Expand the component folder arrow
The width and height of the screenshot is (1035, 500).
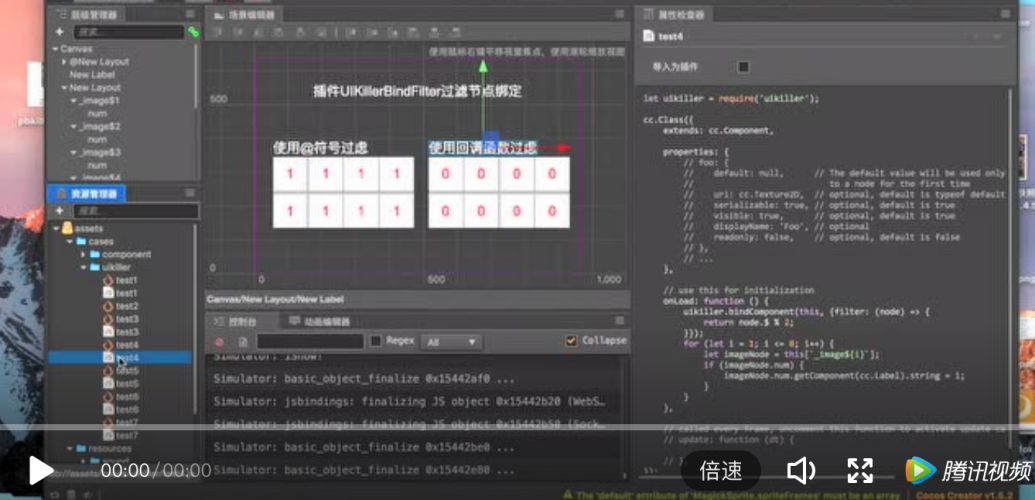pos(83,254)
